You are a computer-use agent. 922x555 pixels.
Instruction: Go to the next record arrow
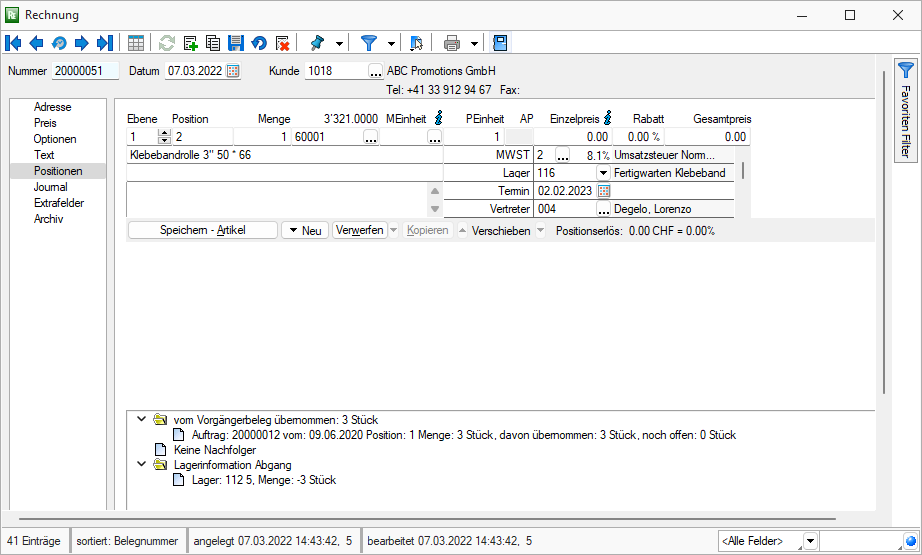[x=82, y=43]
